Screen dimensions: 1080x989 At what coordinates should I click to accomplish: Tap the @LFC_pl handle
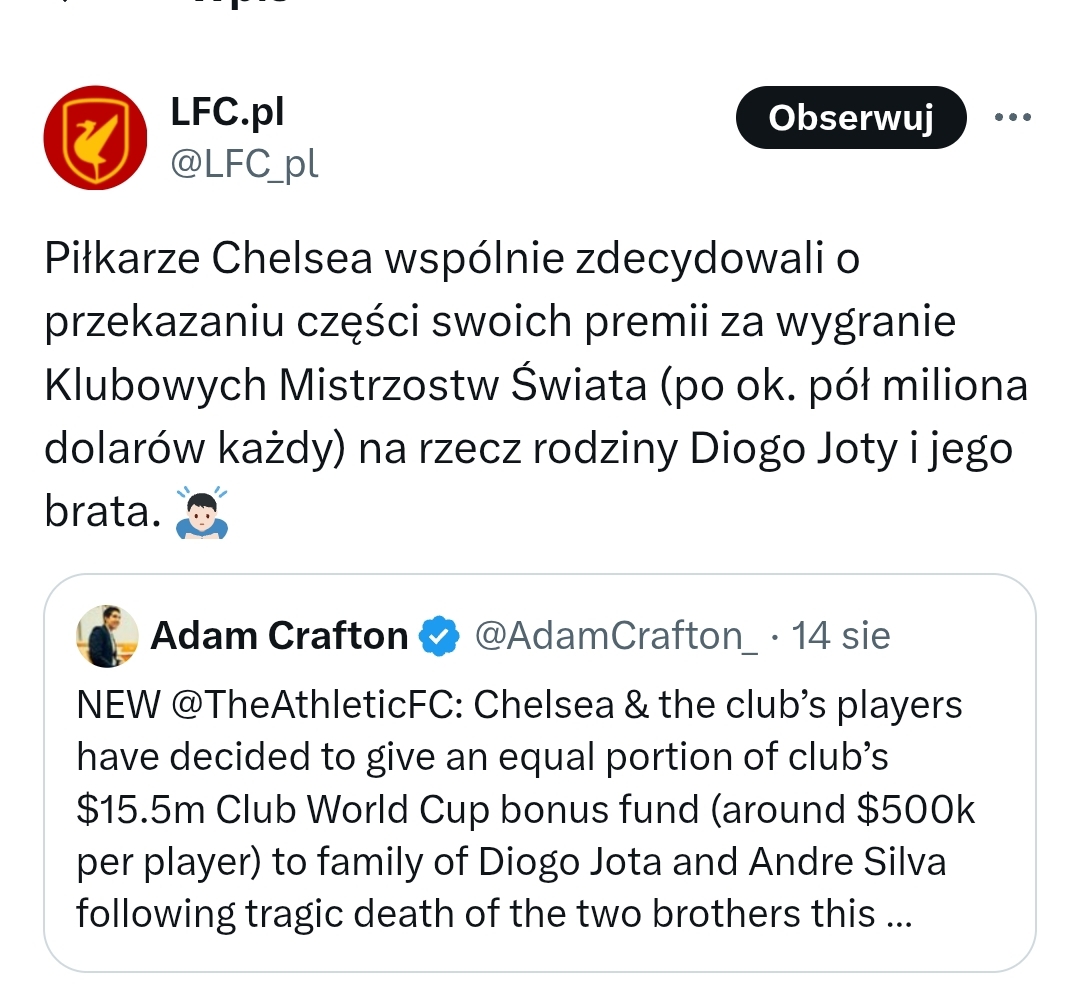pyautogui.click(x=245, y=163)
